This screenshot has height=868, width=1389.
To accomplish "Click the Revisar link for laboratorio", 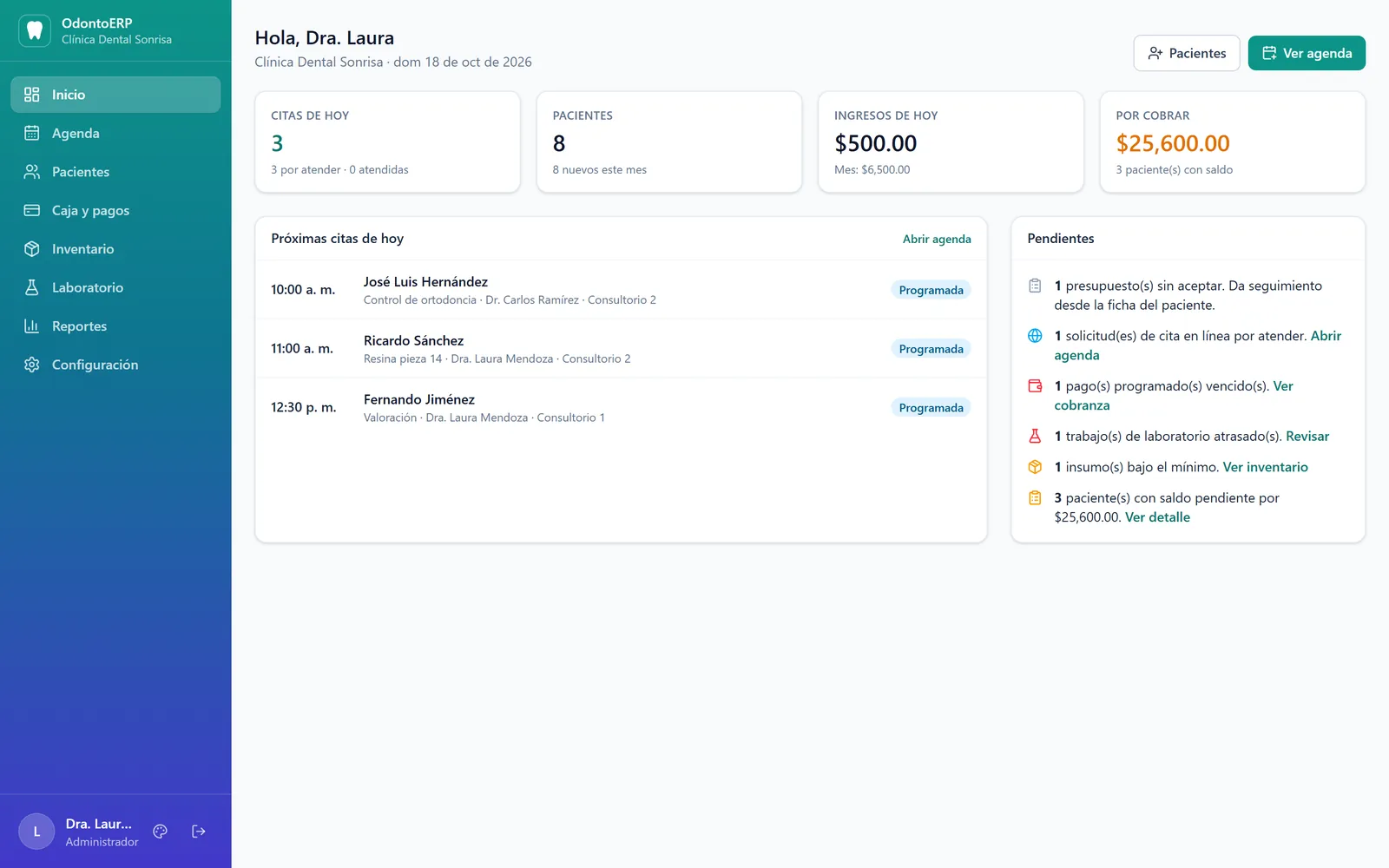I will pos(1307,436).
